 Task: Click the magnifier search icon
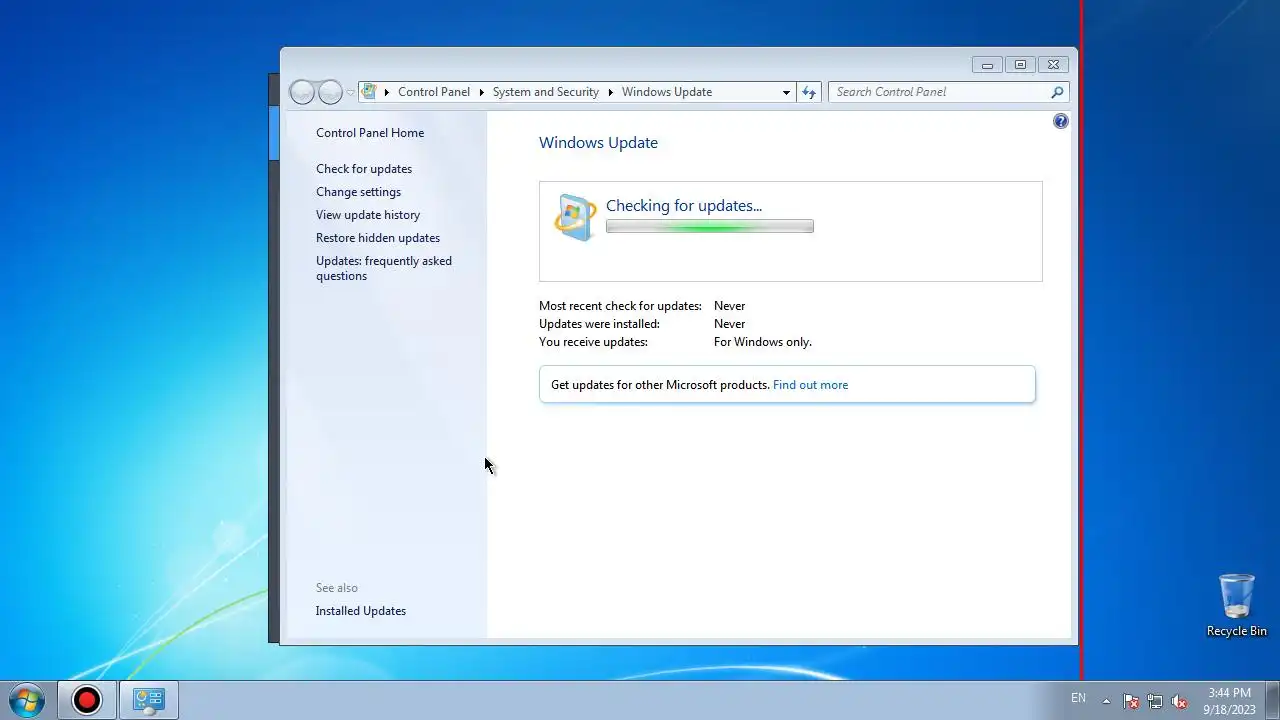pyautogui.click(x=1057, y=92)
